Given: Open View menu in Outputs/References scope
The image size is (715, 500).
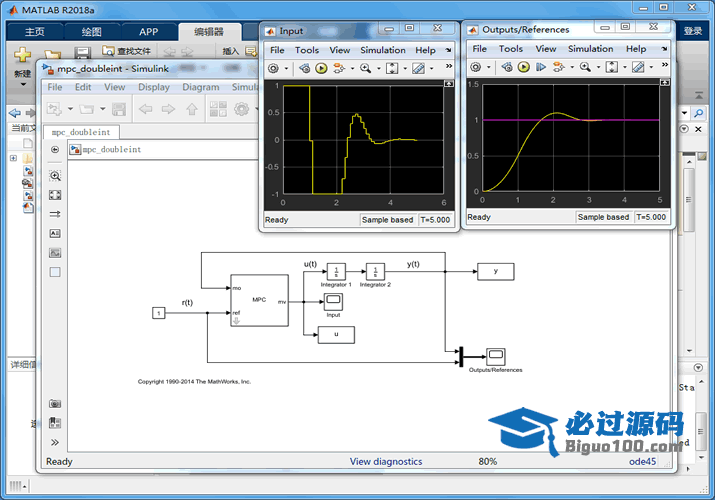Looking at the screenshot, I should pyautogui.click(x=546, y=49).
